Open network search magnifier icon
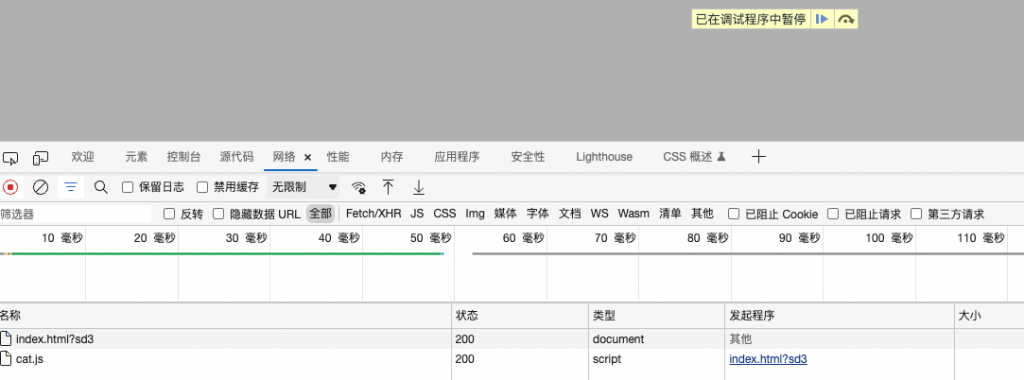The image size is (1024, 380). (x=101, y=187)
